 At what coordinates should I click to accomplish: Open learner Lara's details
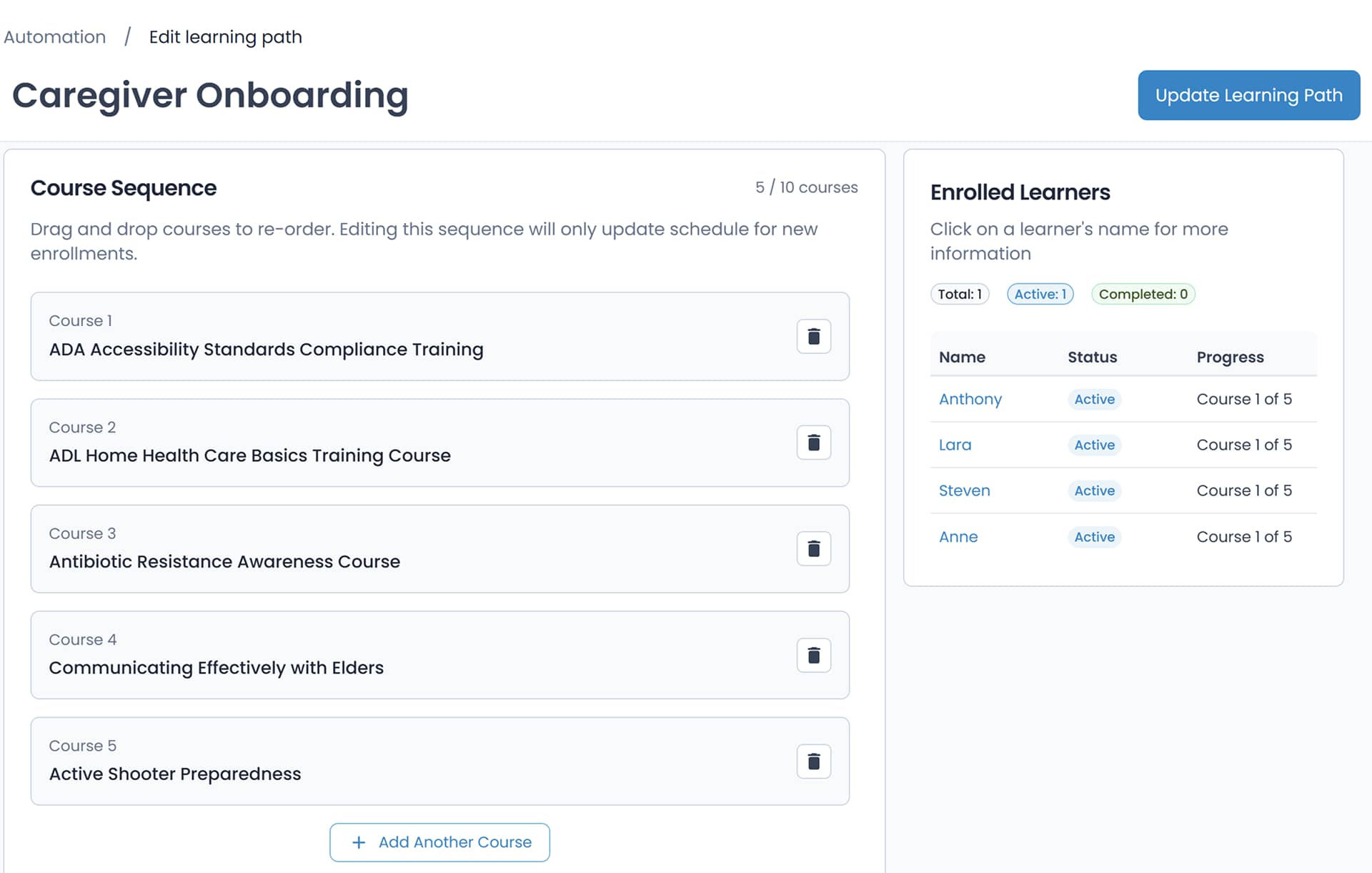955,445
